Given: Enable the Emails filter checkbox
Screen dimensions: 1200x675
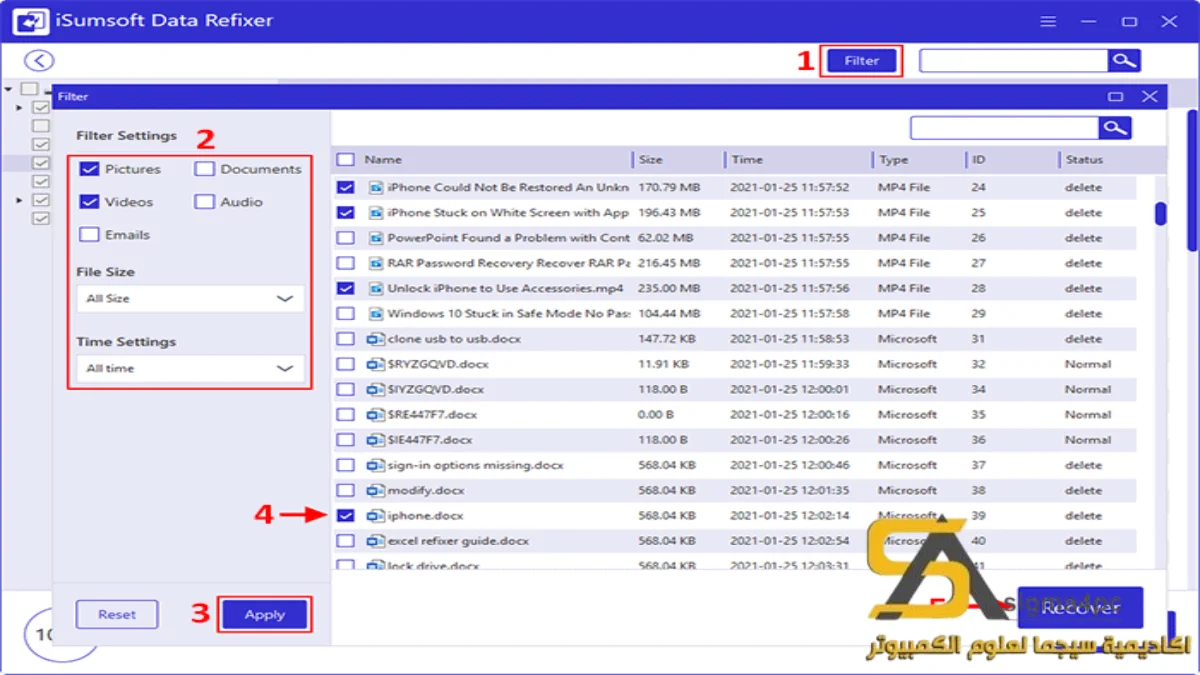Looking at the screenshot, I should point(89,235).
